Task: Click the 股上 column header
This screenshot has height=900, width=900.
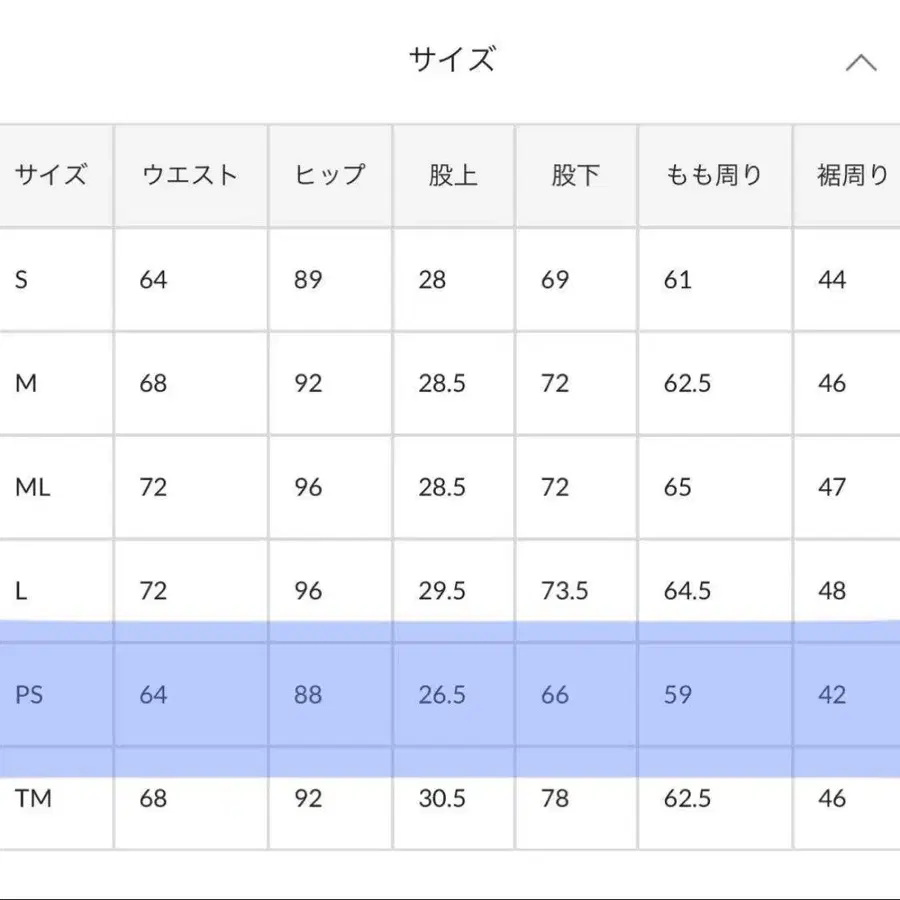Action: pyautogui.click(x=453, y=173)
